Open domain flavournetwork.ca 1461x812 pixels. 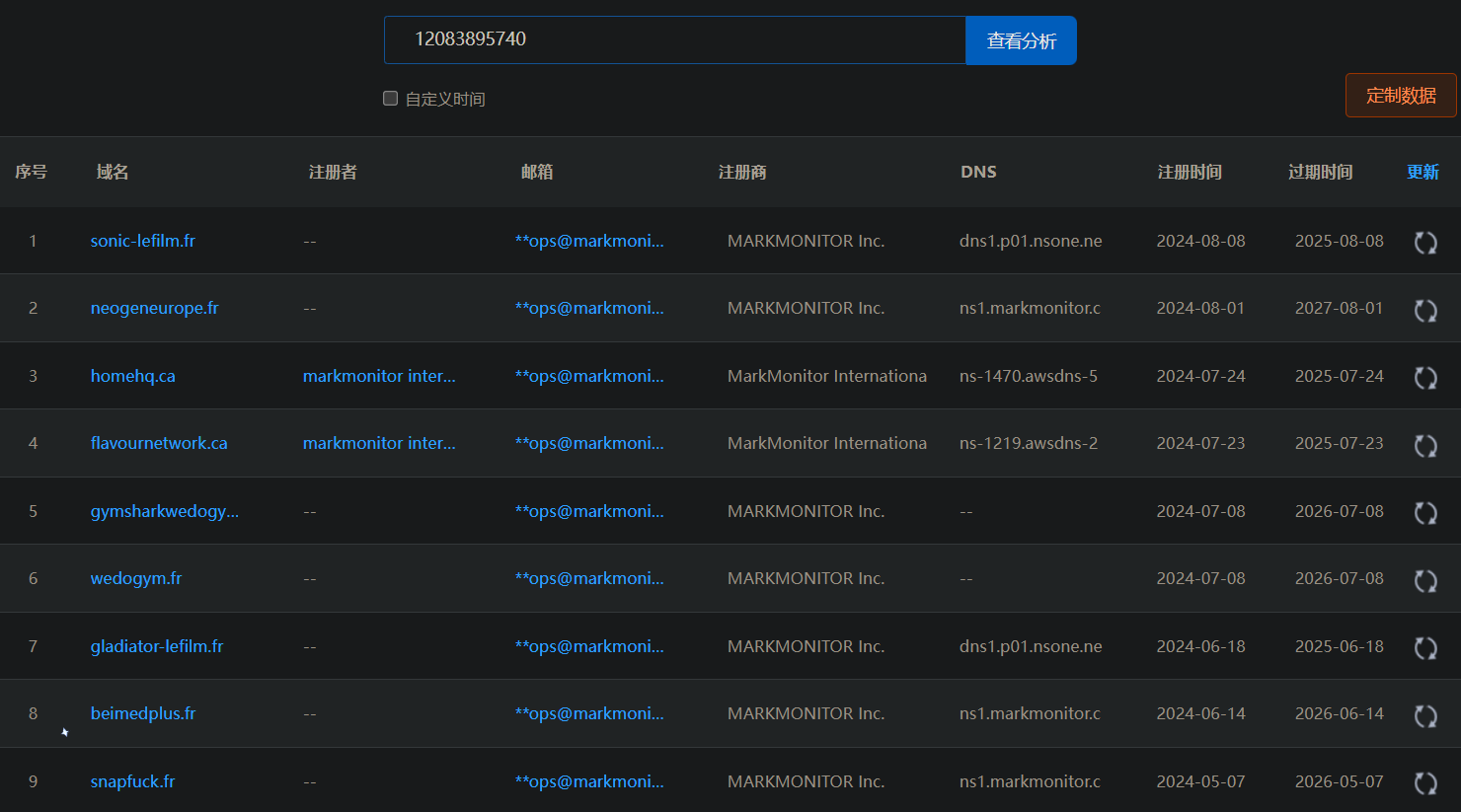[x=159, y=443]
